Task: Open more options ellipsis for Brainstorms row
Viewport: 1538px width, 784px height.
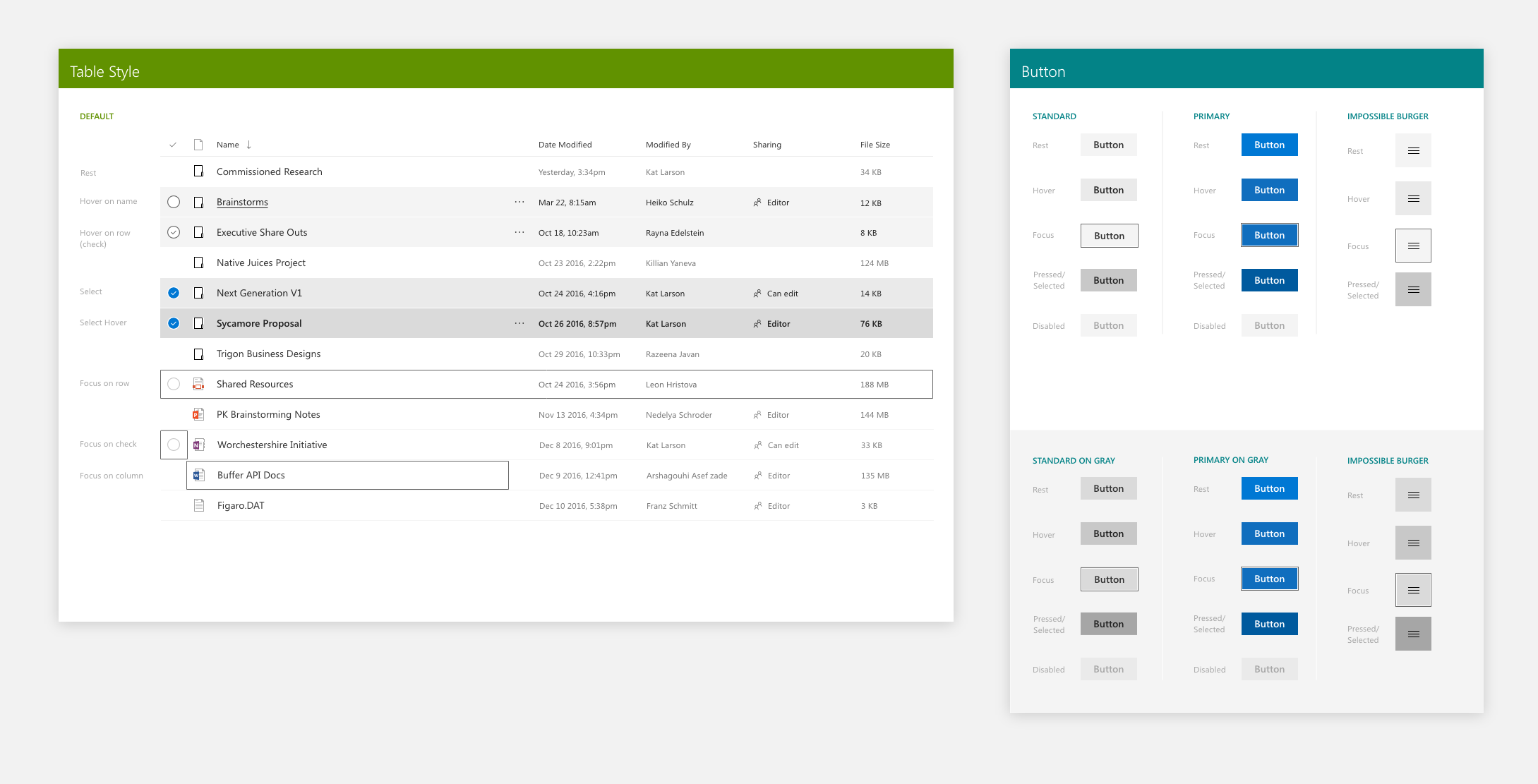Action: (519, 202)
